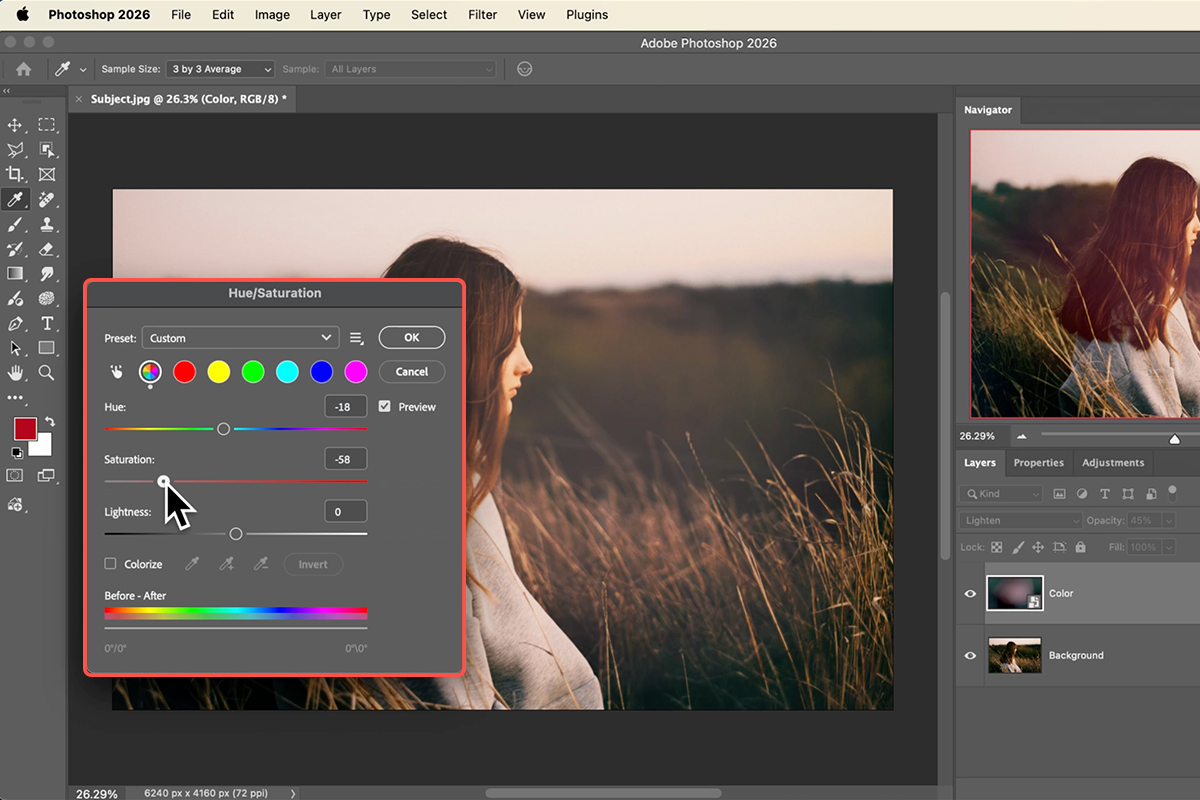Viewport: 1200px width, 800px height.
Task: Open the Preset dropdown showing Custom
Action: pyautogui.click(x=240, y=338)
